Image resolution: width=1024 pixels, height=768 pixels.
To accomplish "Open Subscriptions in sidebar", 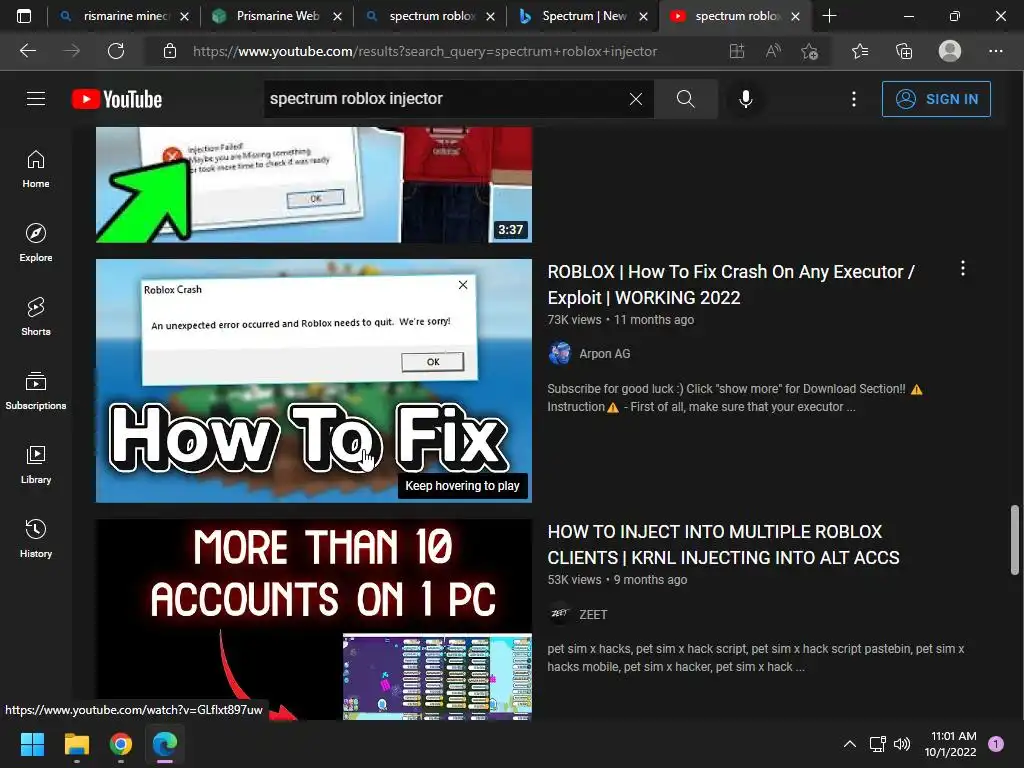I will point(36,391).
